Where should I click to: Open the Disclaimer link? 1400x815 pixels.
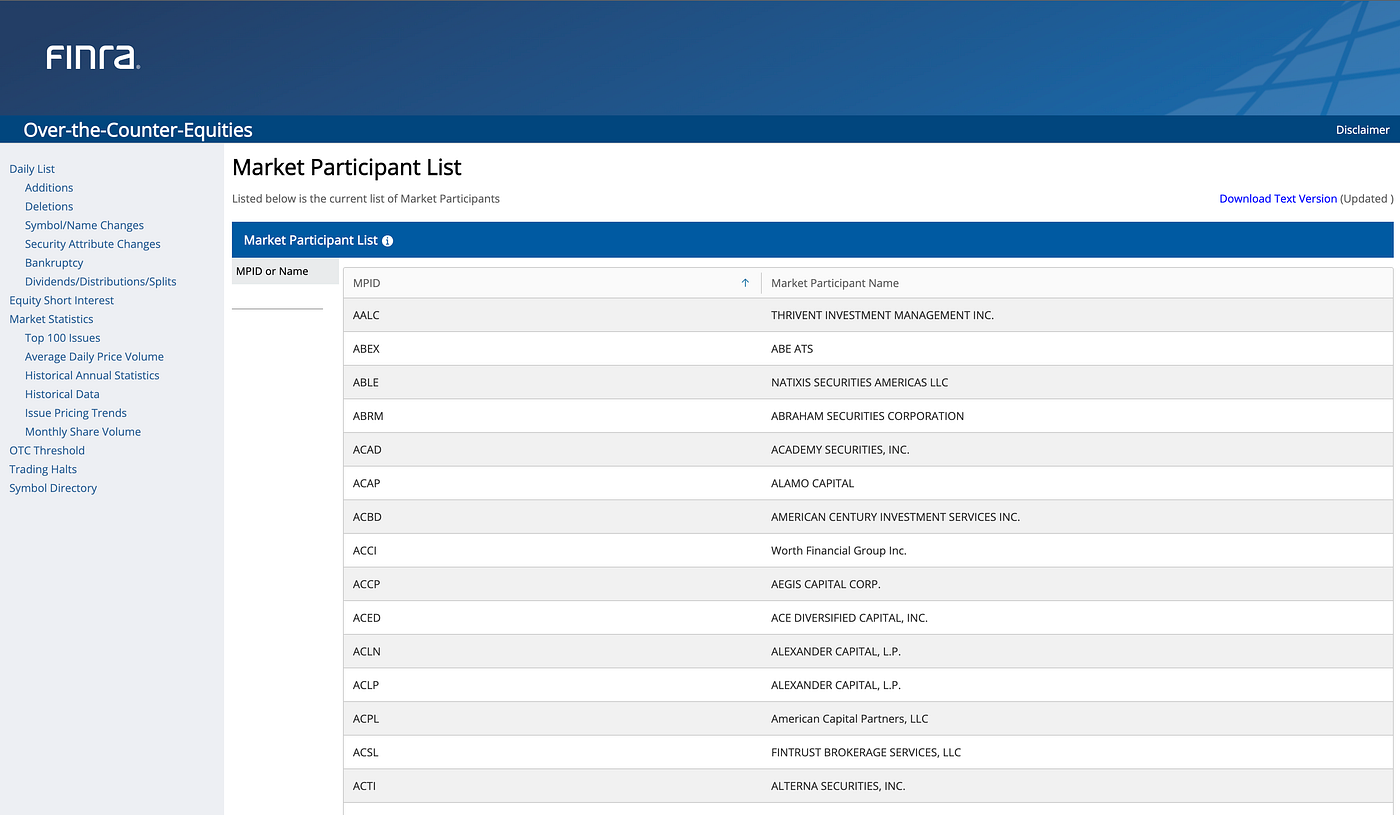pyautogui.click(x=1362, y=130)
